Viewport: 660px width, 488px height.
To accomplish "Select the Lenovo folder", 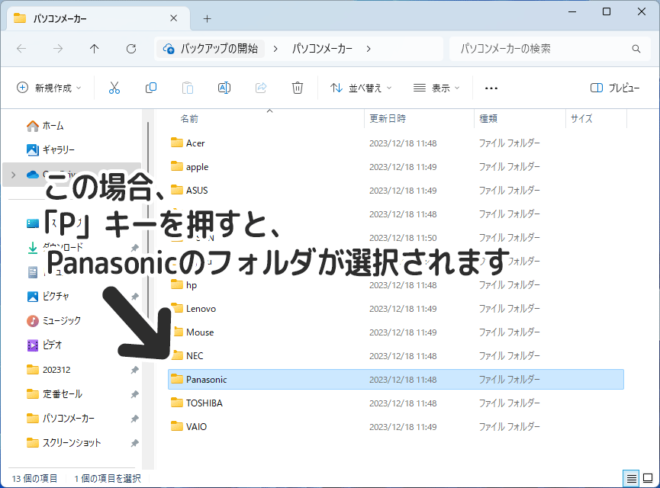I will point(396,309).
